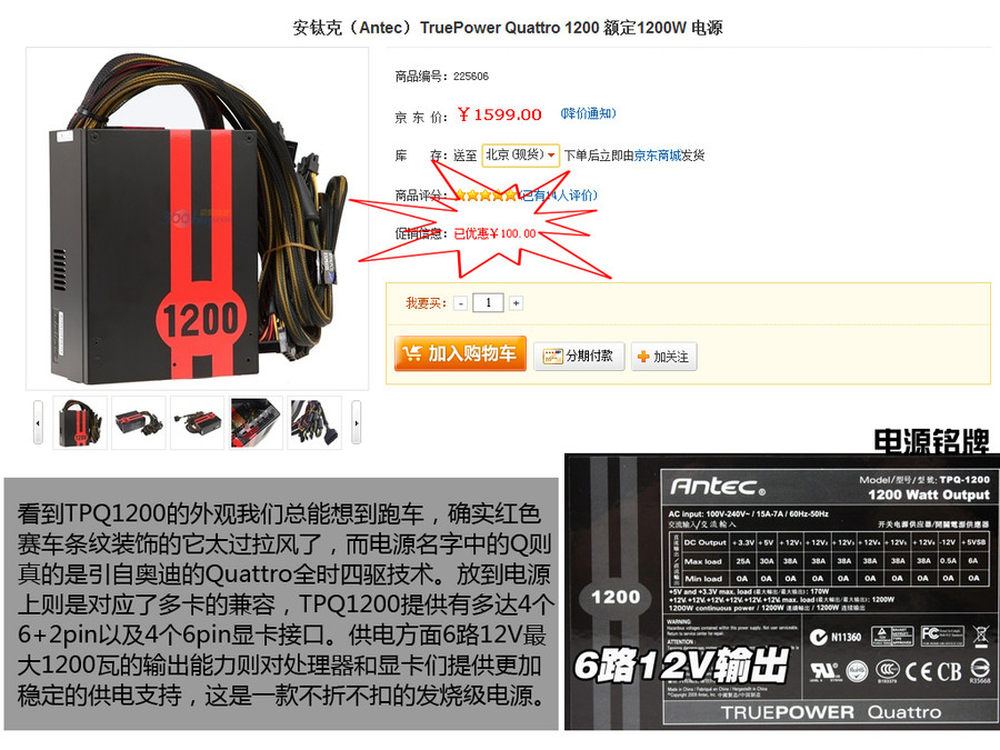This screenshot has width=1000, height=750.
Task: Select the fourth thumbnail, the PSU close-up
Action: [256, 422]
